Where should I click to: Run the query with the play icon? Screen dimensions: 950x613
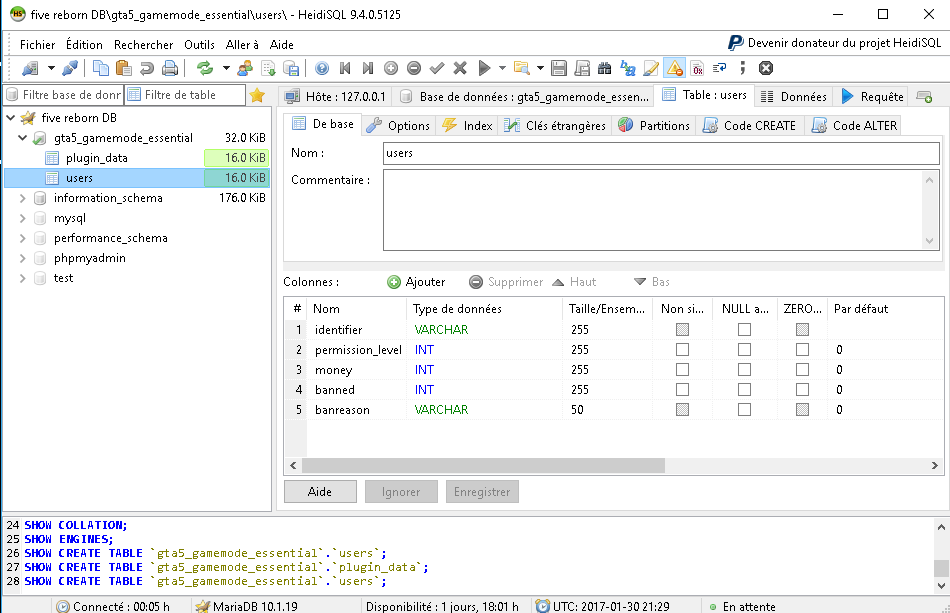coord(484,68)
